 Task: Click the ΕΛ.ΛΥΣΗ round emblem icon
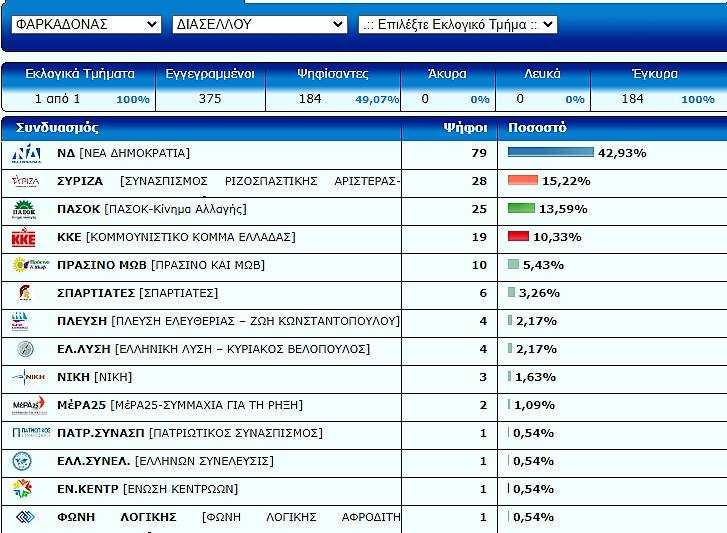25,349
